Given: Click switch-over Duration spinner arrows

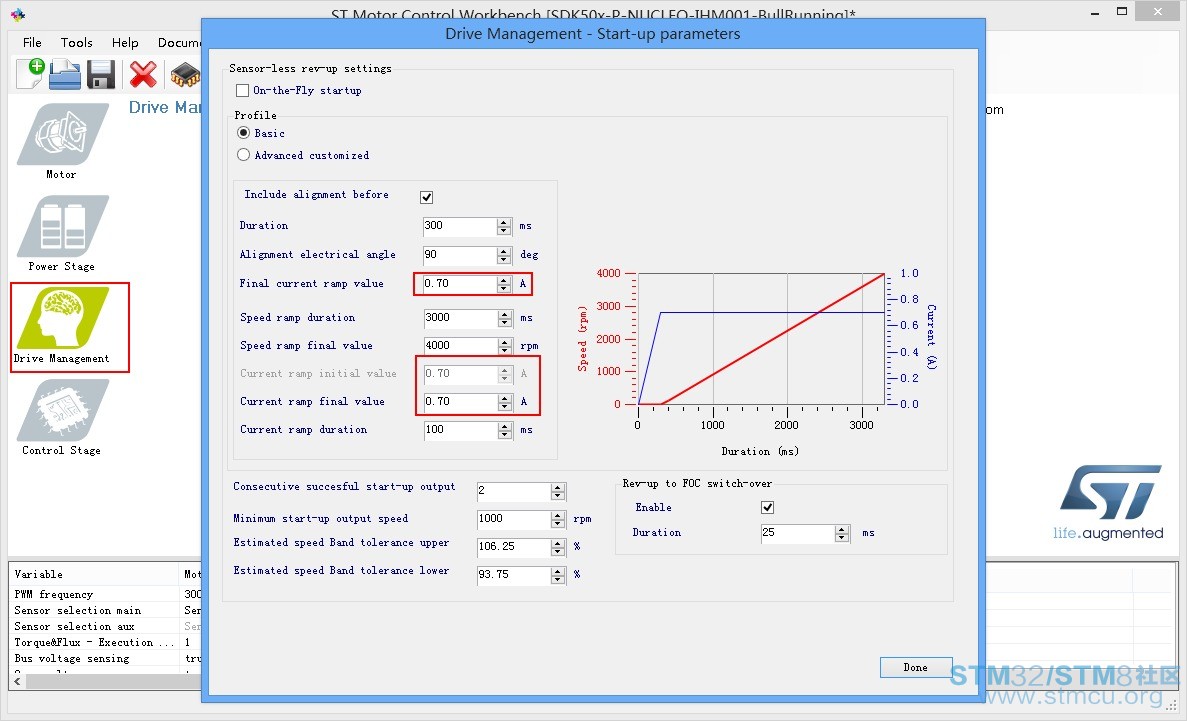Looking at the screenshot, I should (842, 533).
